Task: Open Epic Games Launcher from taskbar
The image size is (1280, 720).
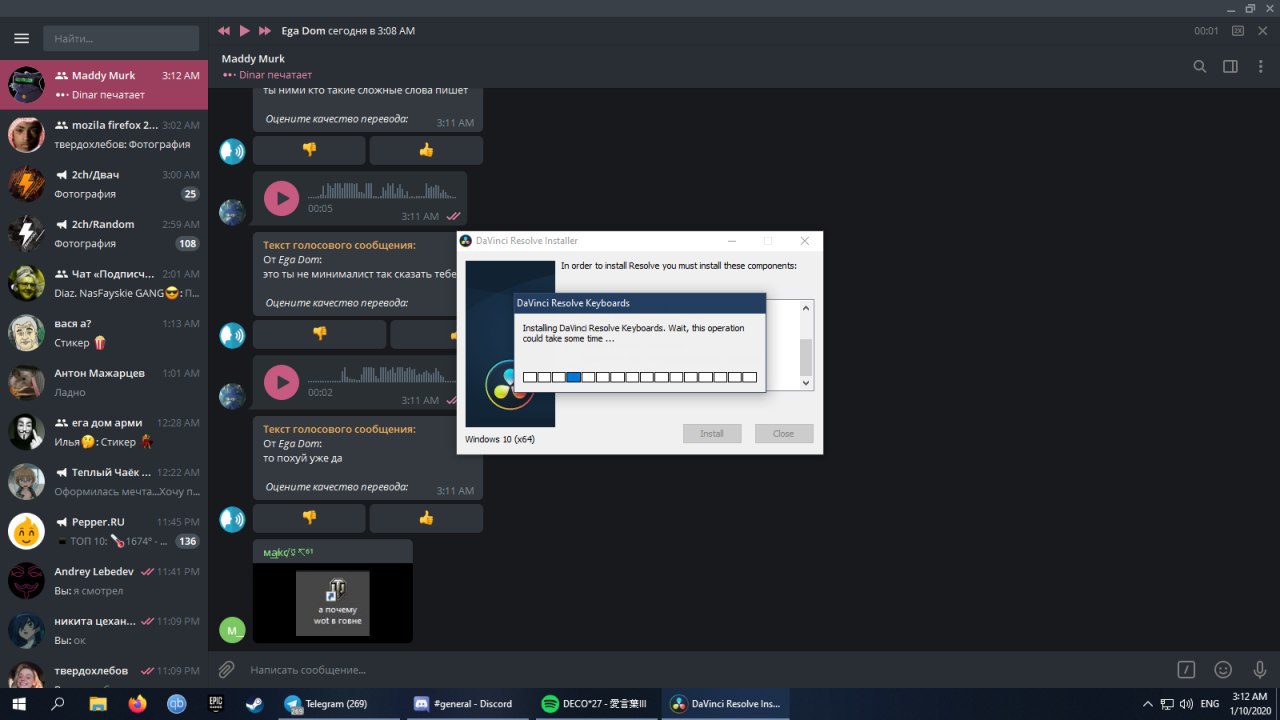Action: click(215, 704)
